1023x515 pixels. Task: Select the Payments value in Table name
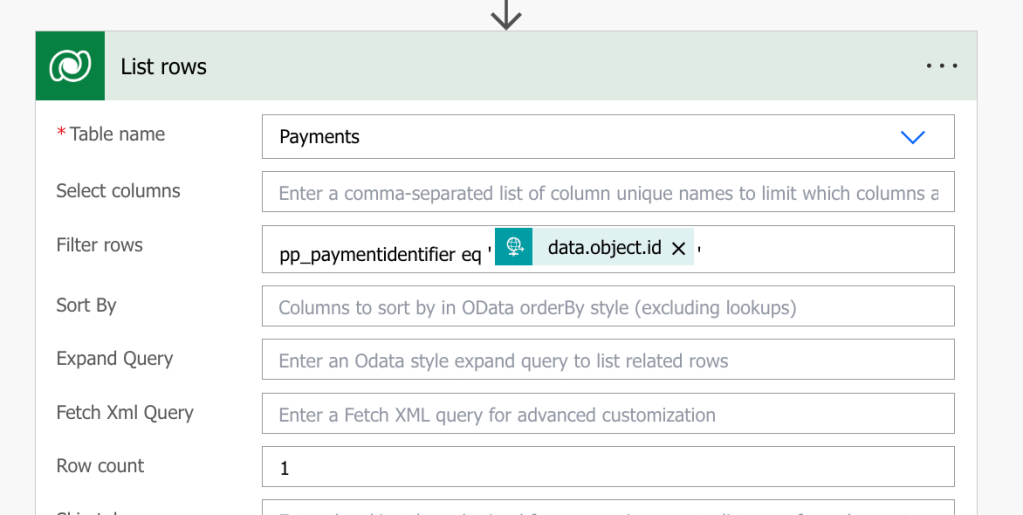pos(320,137)
